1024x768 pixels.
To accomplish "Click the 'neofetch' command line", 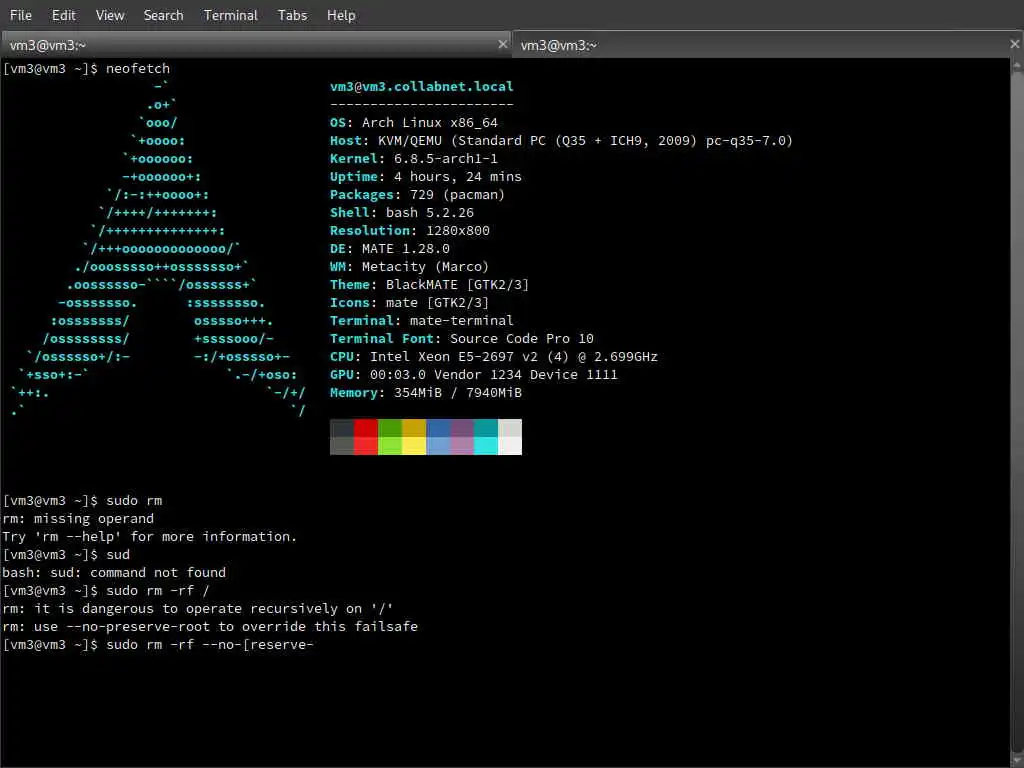I will tap(86, 69).
